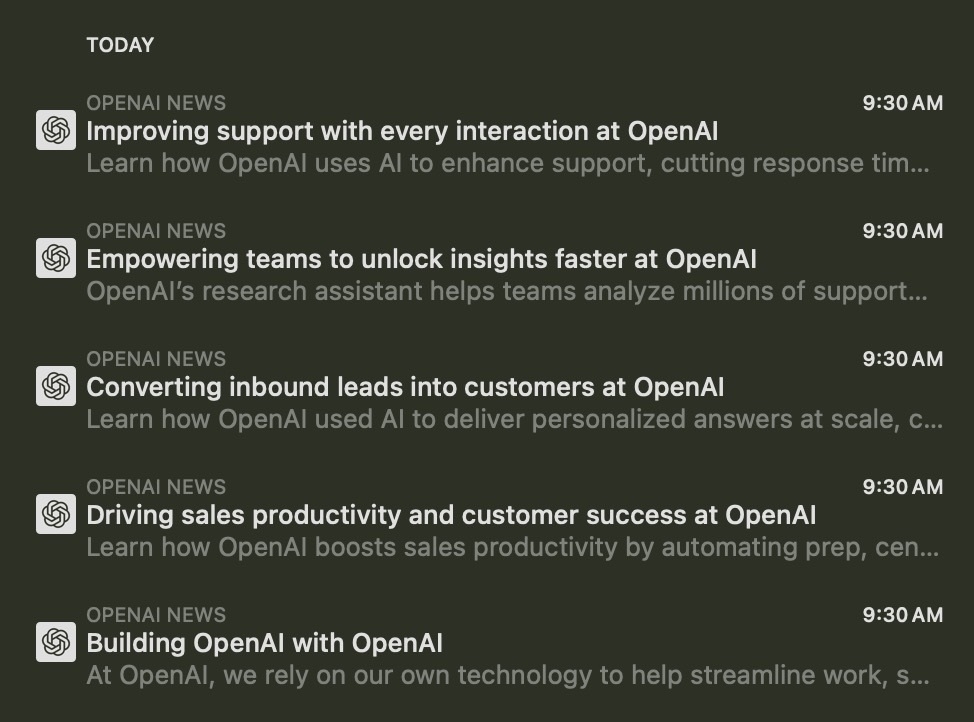
Task: Open "Driving sales productivity and customer success" headline
Action: (451, 515)
